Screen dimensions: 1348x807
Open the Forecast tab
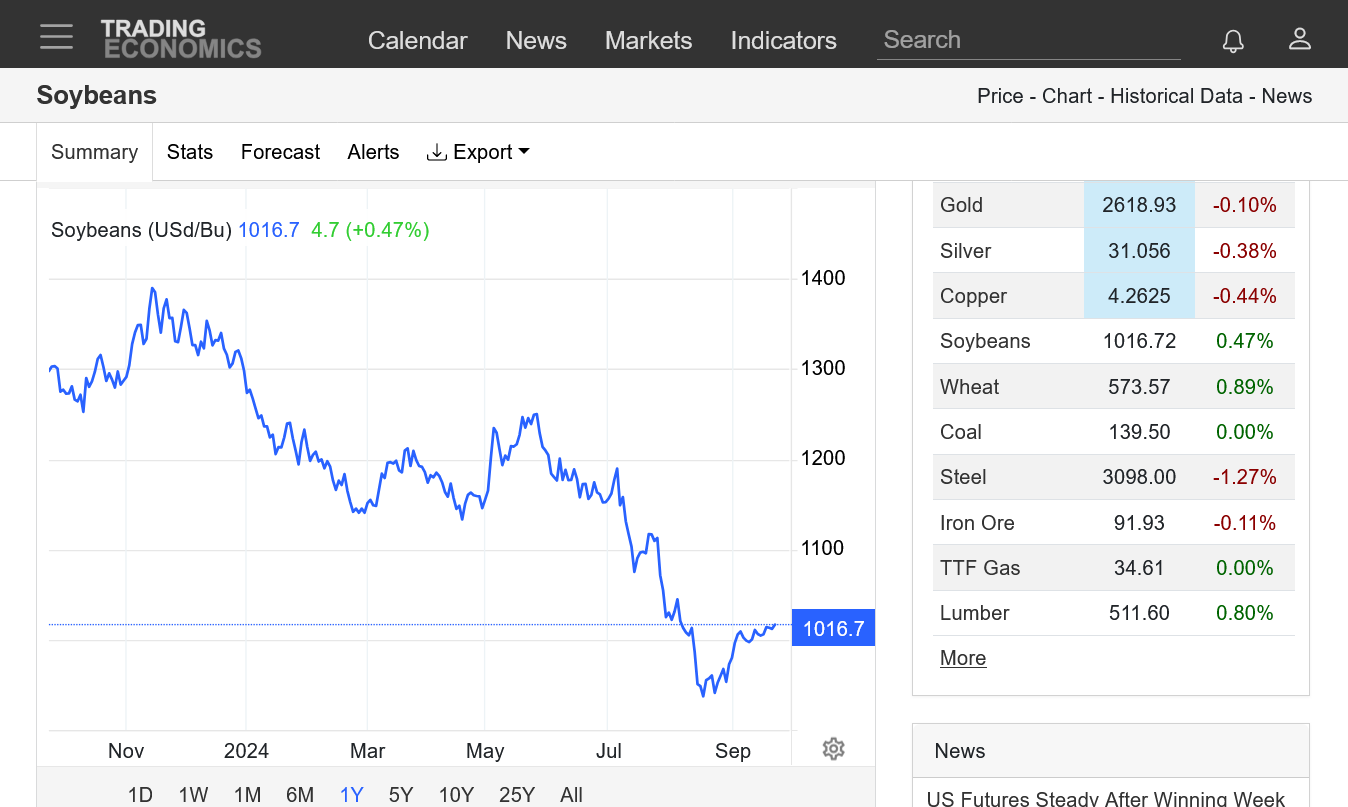coord(280,152)
